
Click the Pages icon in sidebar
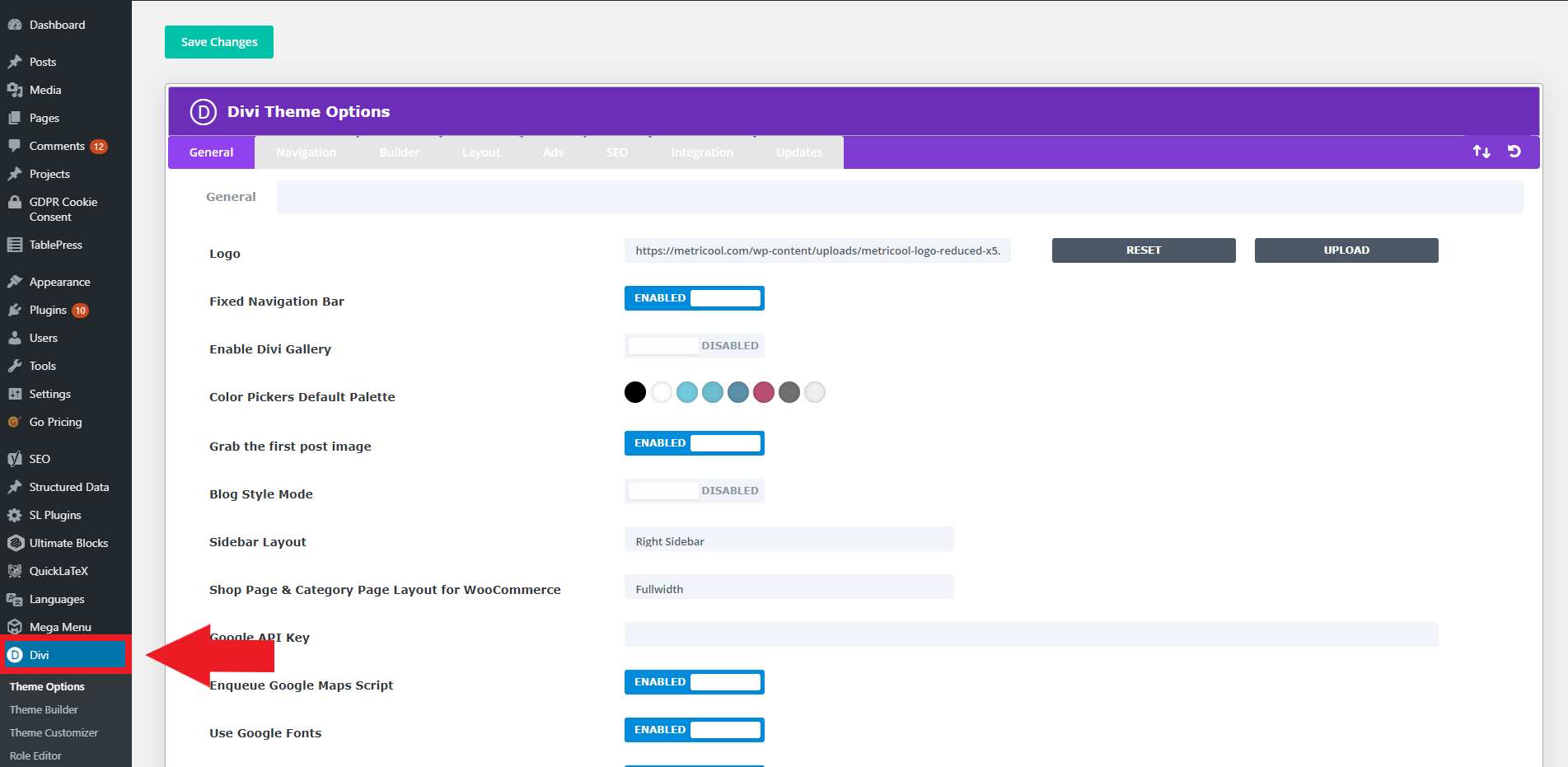[15, 118]
